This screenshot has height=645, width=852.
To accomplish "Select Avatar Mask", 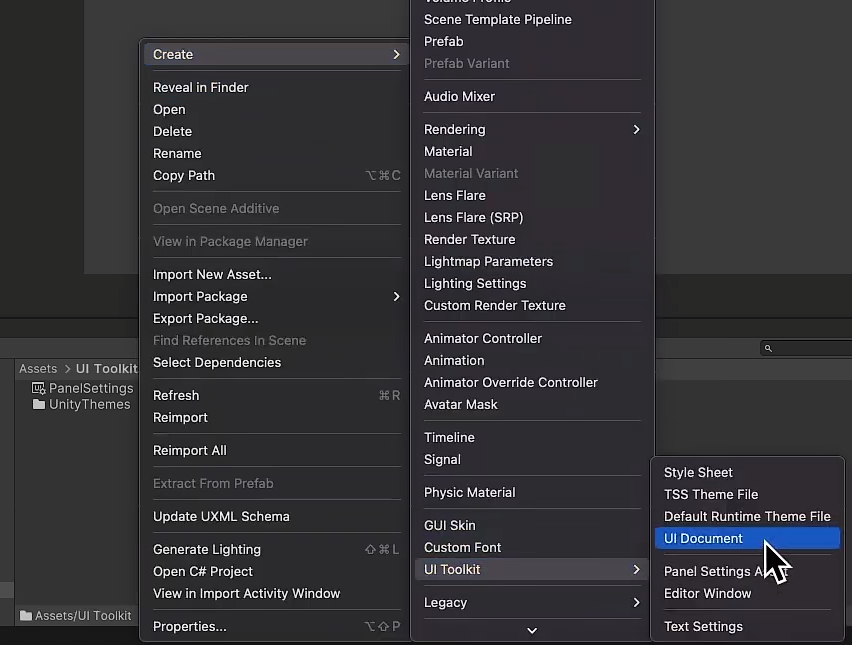I will (532, 404).
